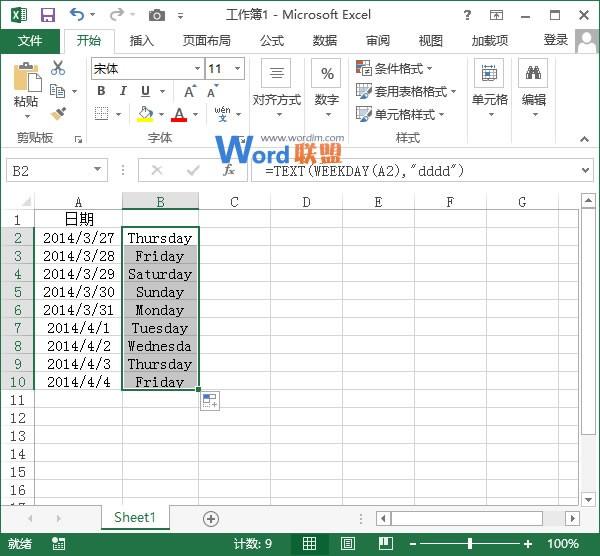Click the Insert Function fx icon
Image resolution: width=600 pixels, height=556 pixels.
(x=229, y=171)
